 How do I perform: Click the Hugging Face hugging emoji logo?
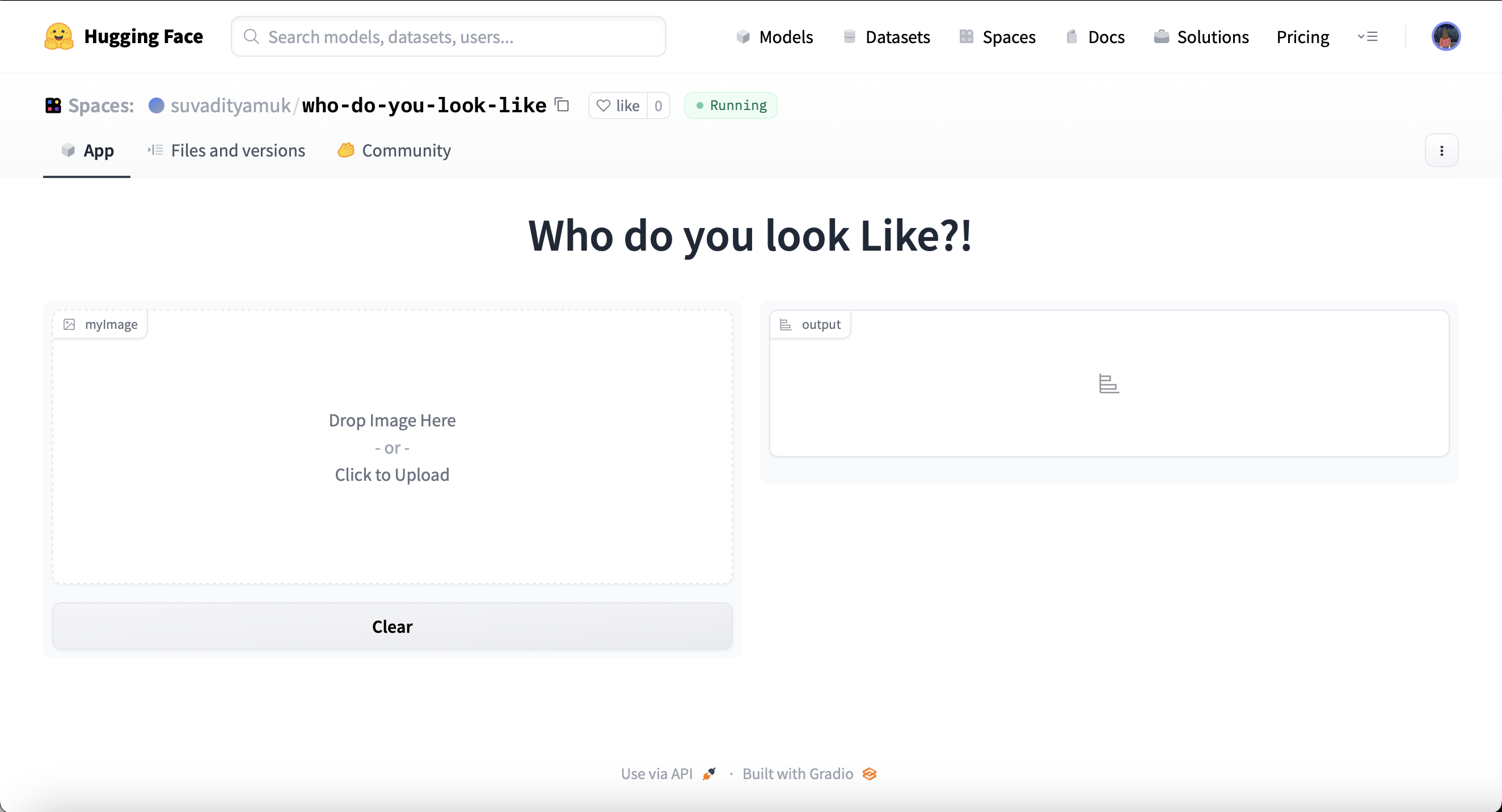(58, 36)
